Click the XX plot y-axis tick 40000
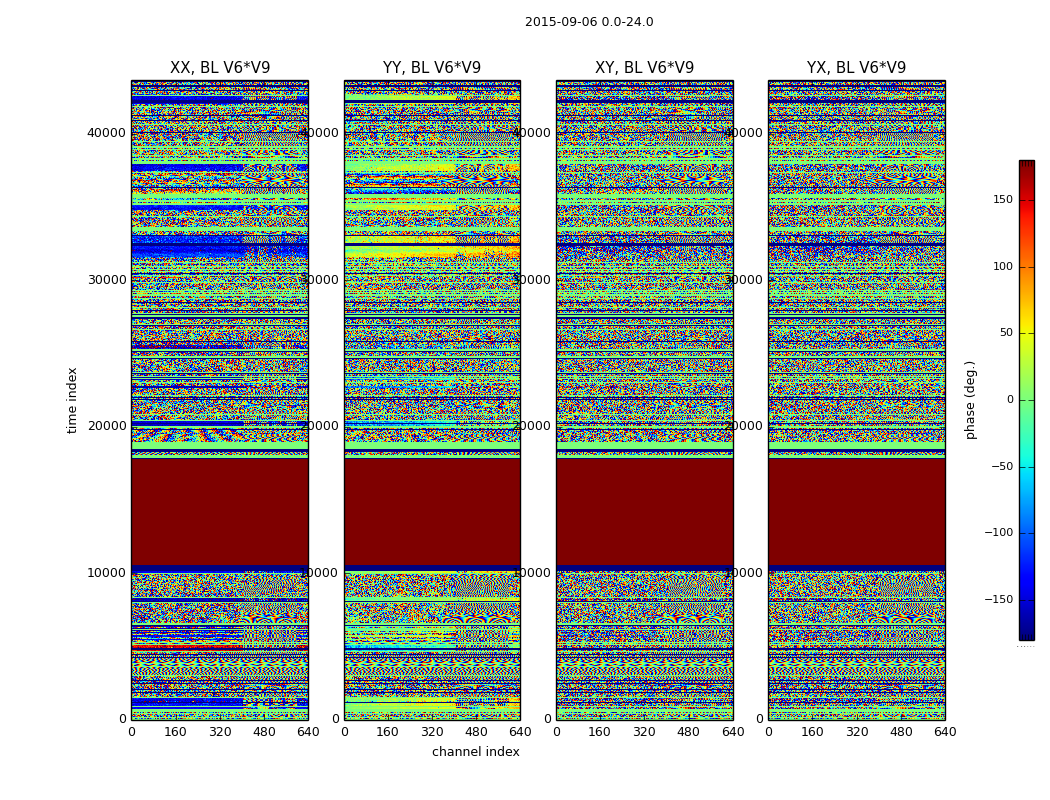This screenshot has width=1050, height=800. pyautogui.click(x=106, y=133)
